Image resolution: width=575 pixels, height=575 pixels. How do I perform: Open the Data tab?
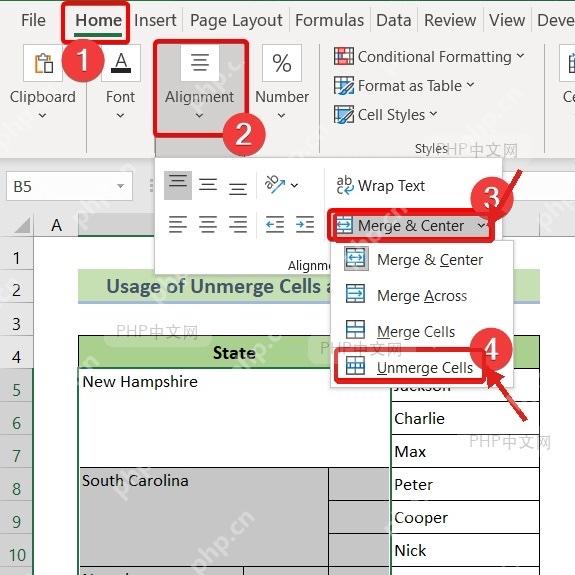(393, 20)
